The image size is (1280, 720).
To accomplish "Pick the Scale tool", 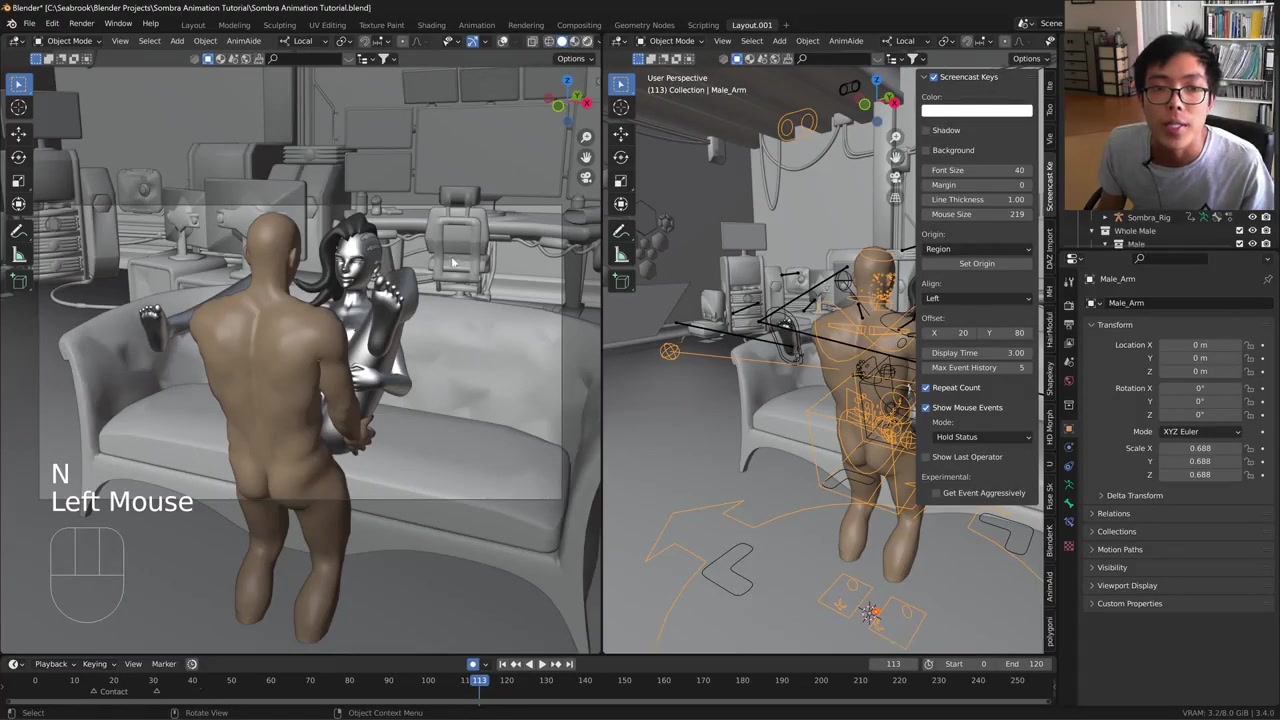I will coord(18,181).
